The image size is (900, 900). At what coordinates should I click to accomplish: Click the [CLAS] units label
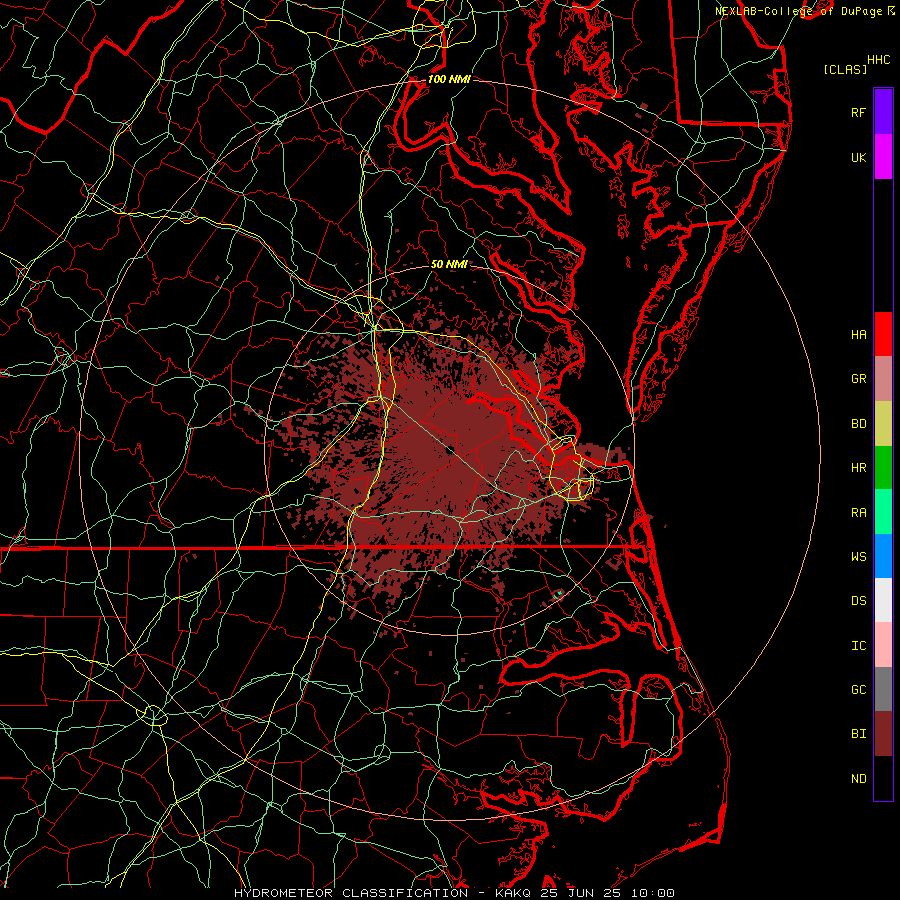pos(845,69)
